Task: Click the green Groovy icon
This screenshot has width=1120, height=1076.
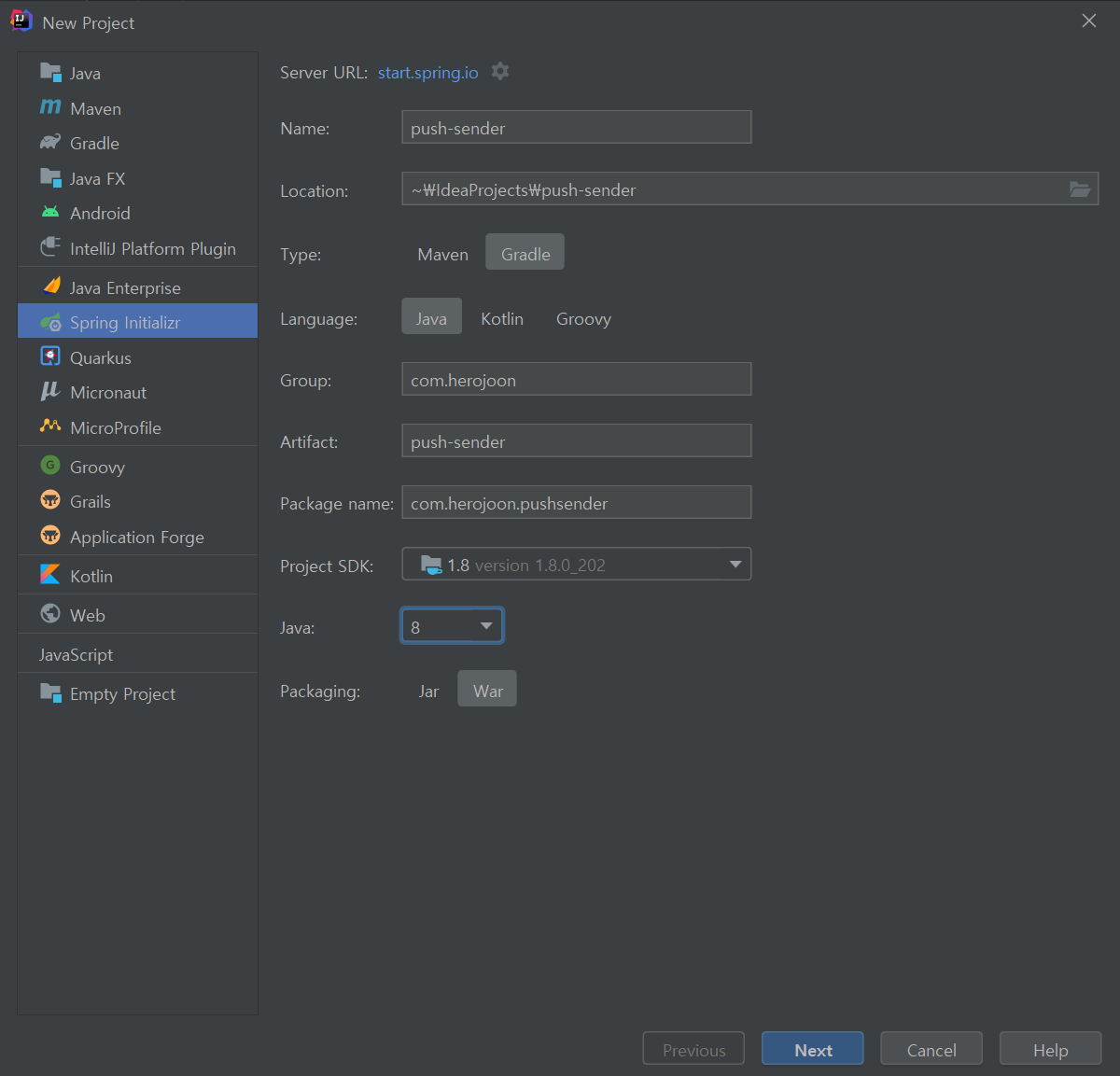Action: pyautogui.click(x=50, y=465)
